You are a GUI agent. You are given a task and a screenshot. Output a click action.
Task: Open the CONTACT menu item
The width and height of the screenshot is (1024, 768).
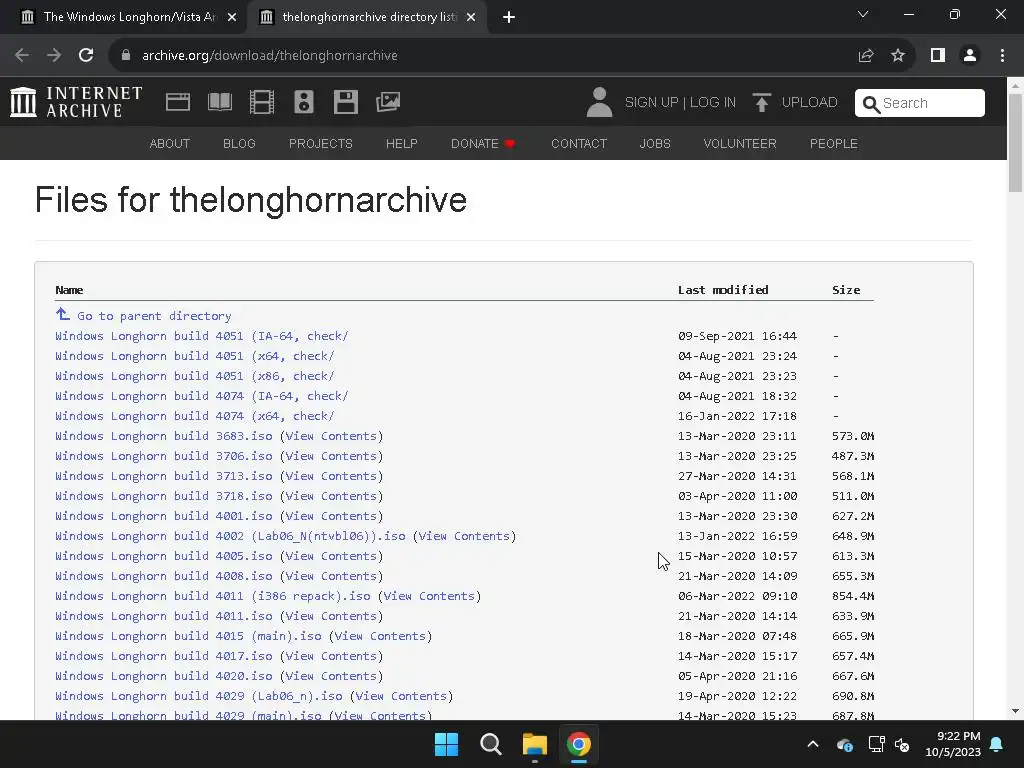[579, 144]
